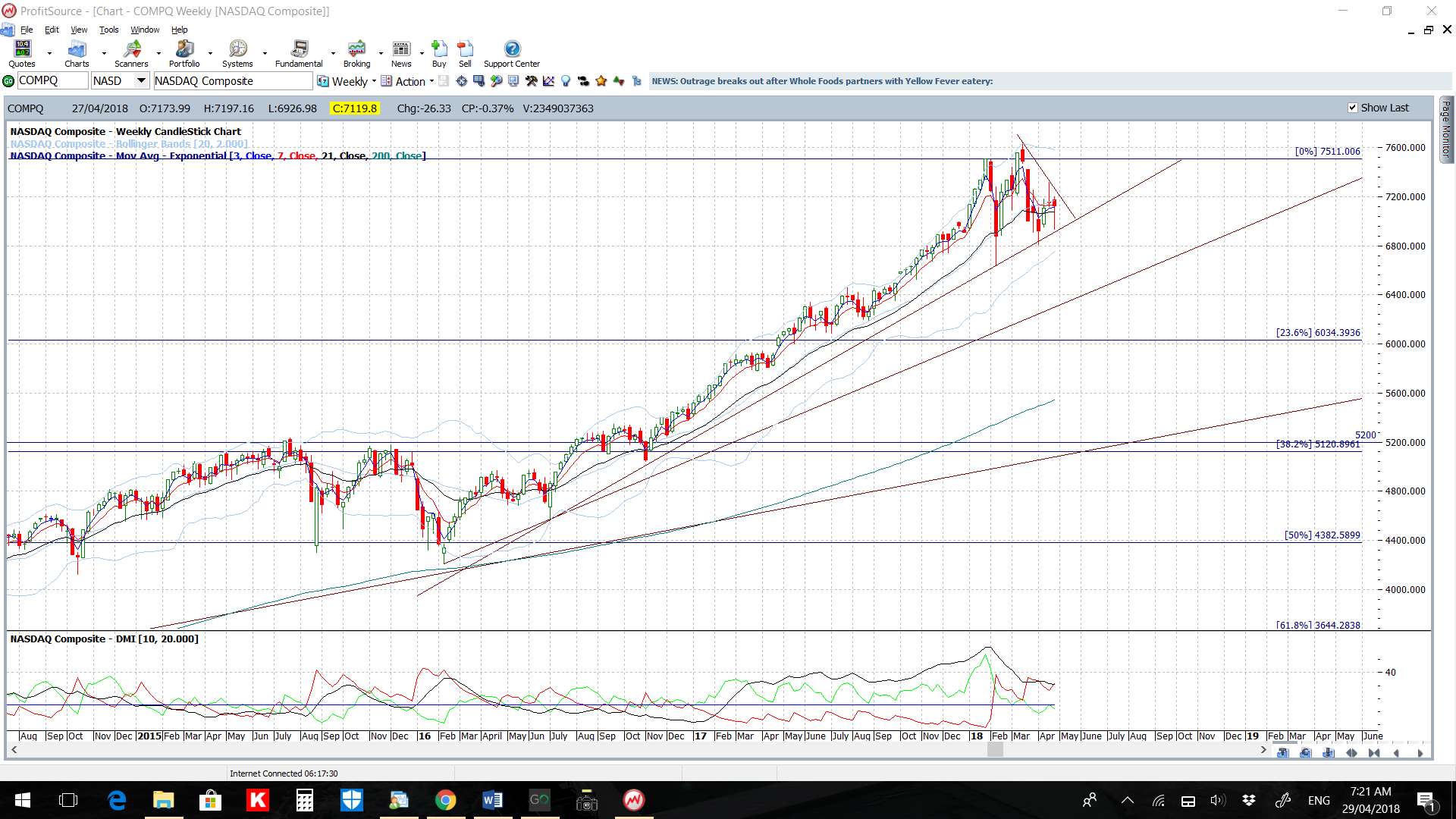The width and height of the screenshot is (1456, 819).
Task: Open the Support Center
Action: tap(512, 55)
